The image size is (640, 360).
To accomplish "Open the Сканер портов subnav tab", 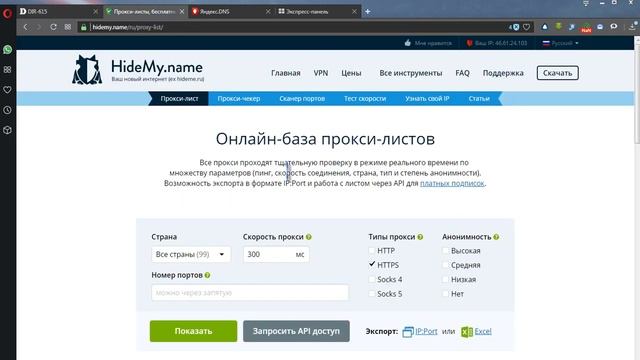I will pos(302,98).
